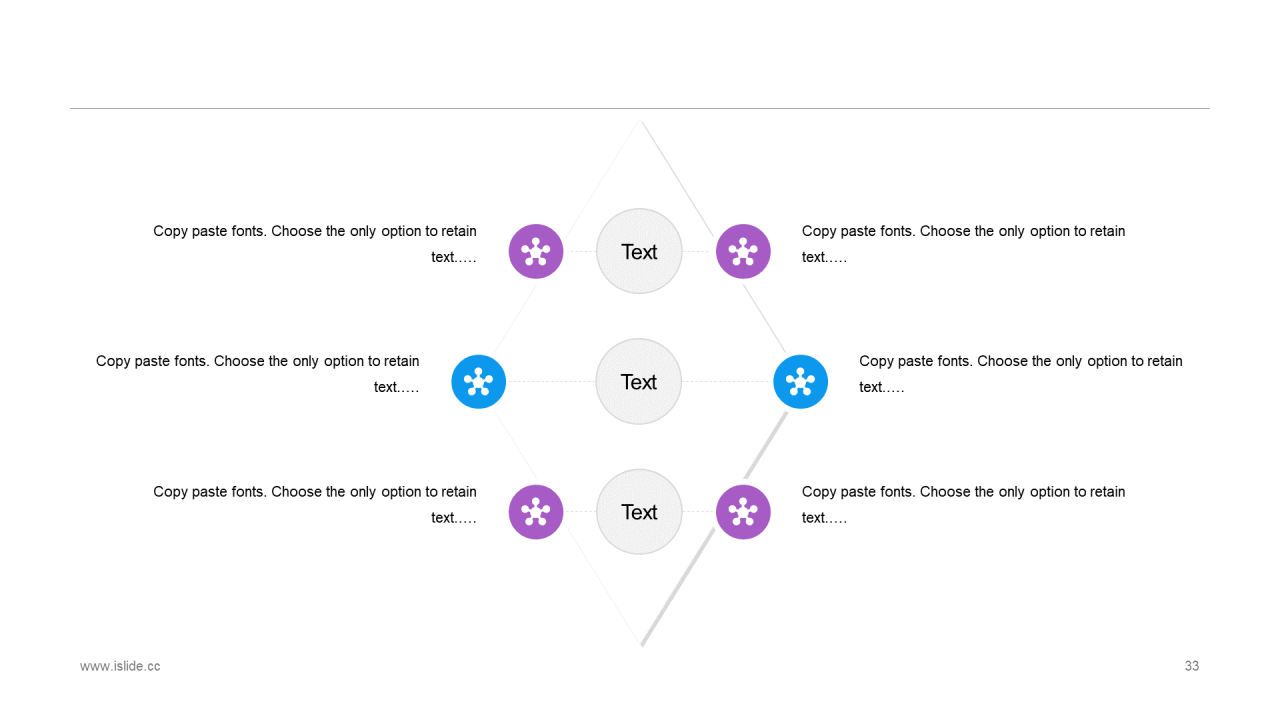Click the bottom-right Copy paste fonts paragraph
This screenshot has height=720, width=1280.
click(964, 505)
